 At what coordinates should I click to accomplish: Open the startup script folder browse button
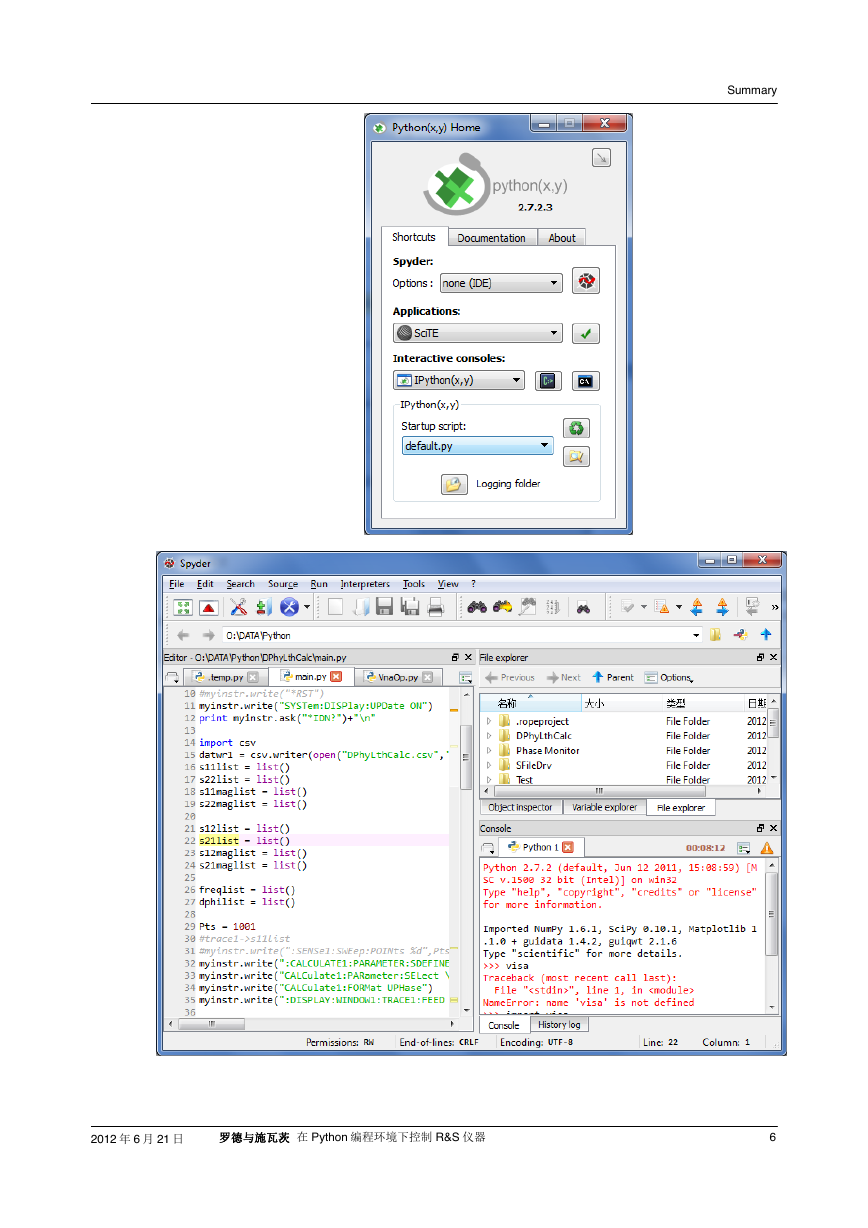pos(576,456)
